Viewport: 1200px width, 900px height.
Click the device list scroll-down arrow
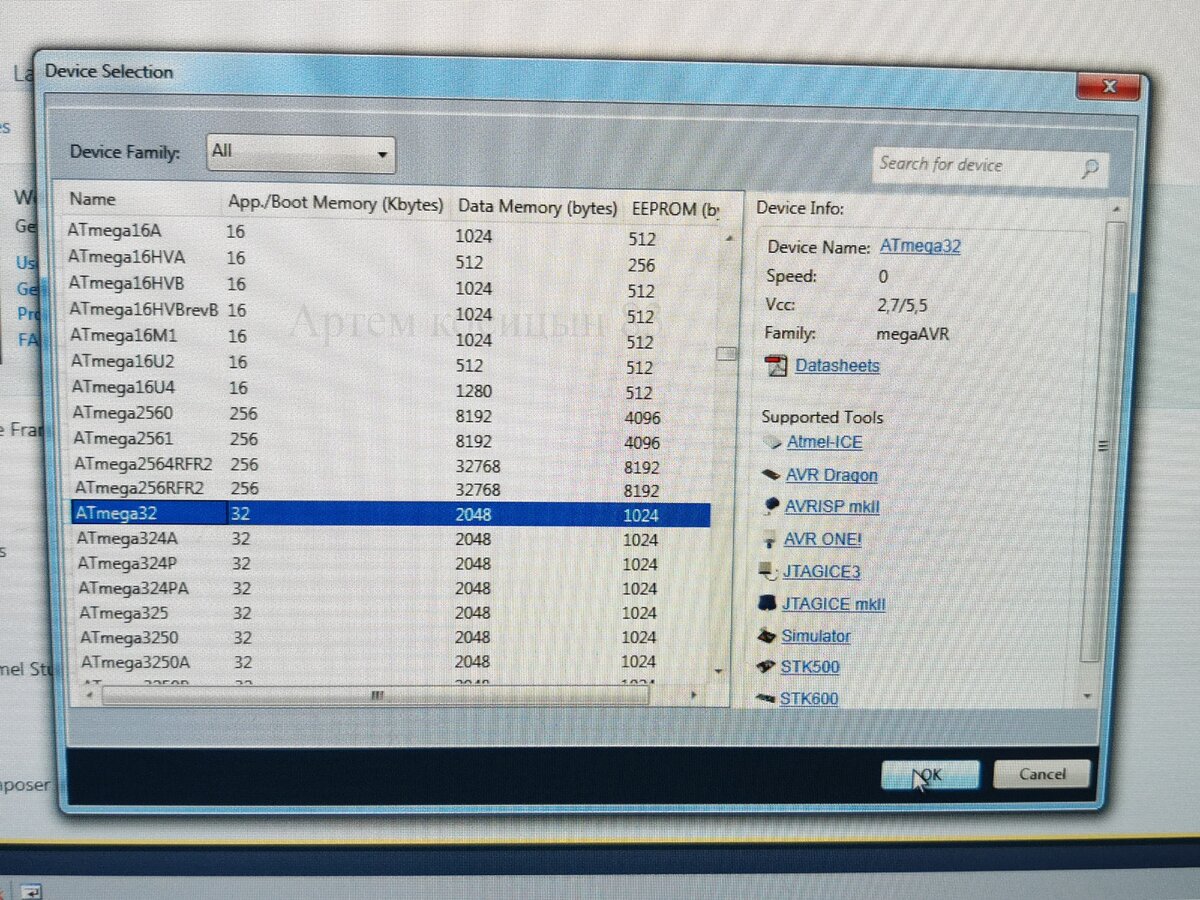[717, 671]
